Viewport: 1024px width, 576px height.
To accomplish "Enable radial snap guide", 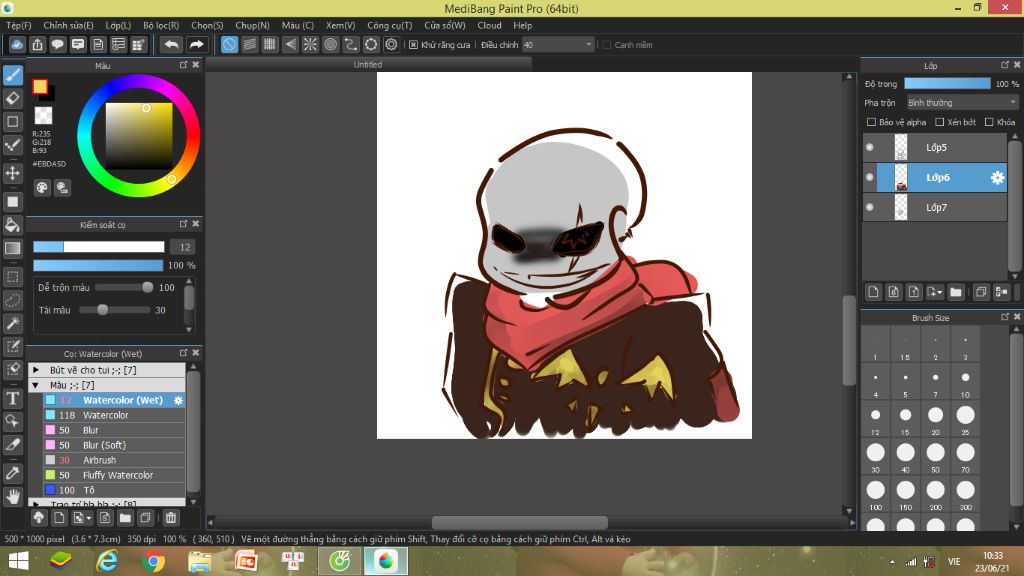I will tap(310, 44).
